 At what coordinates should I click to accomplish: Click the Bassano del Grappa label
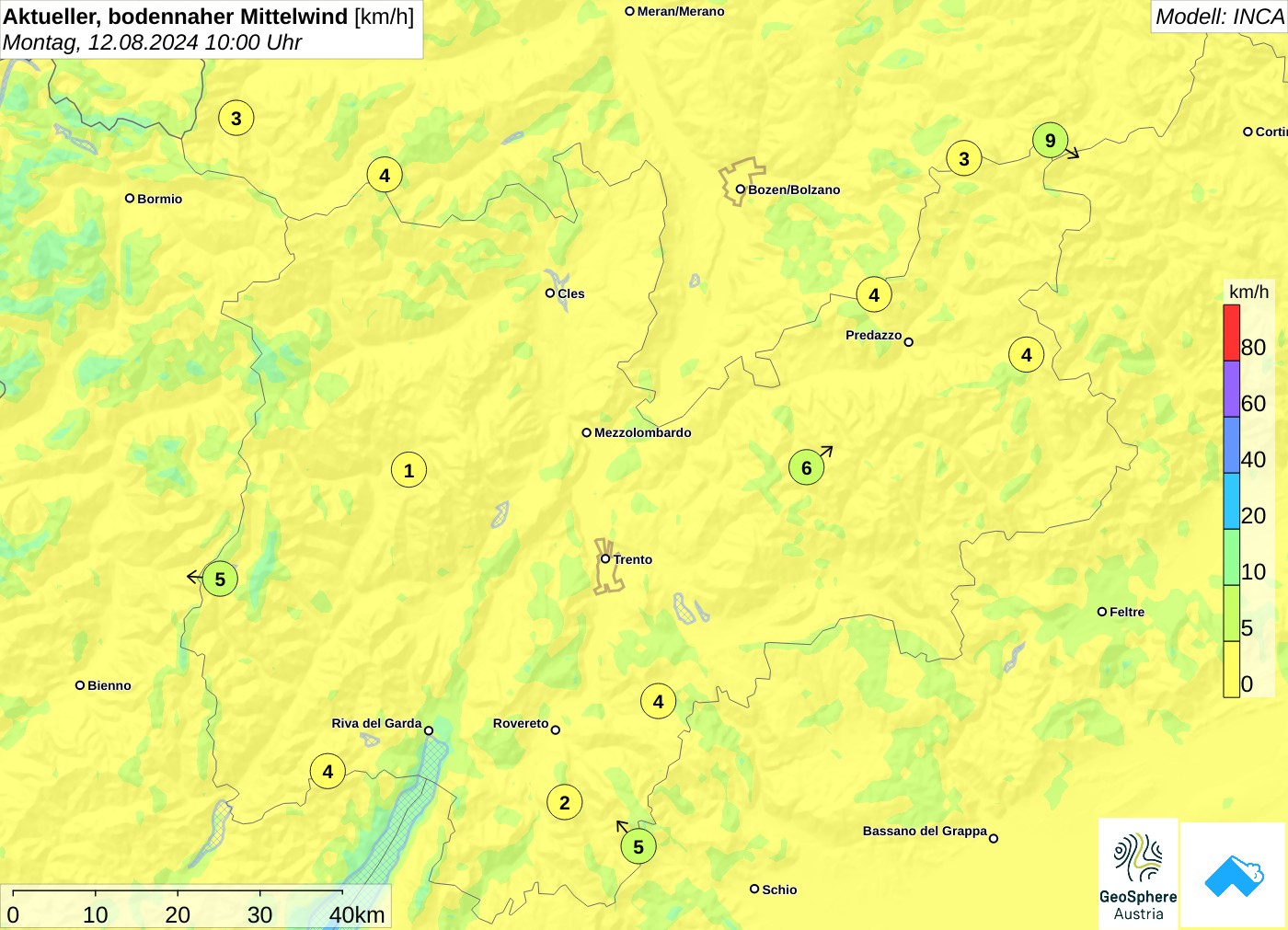925,831
